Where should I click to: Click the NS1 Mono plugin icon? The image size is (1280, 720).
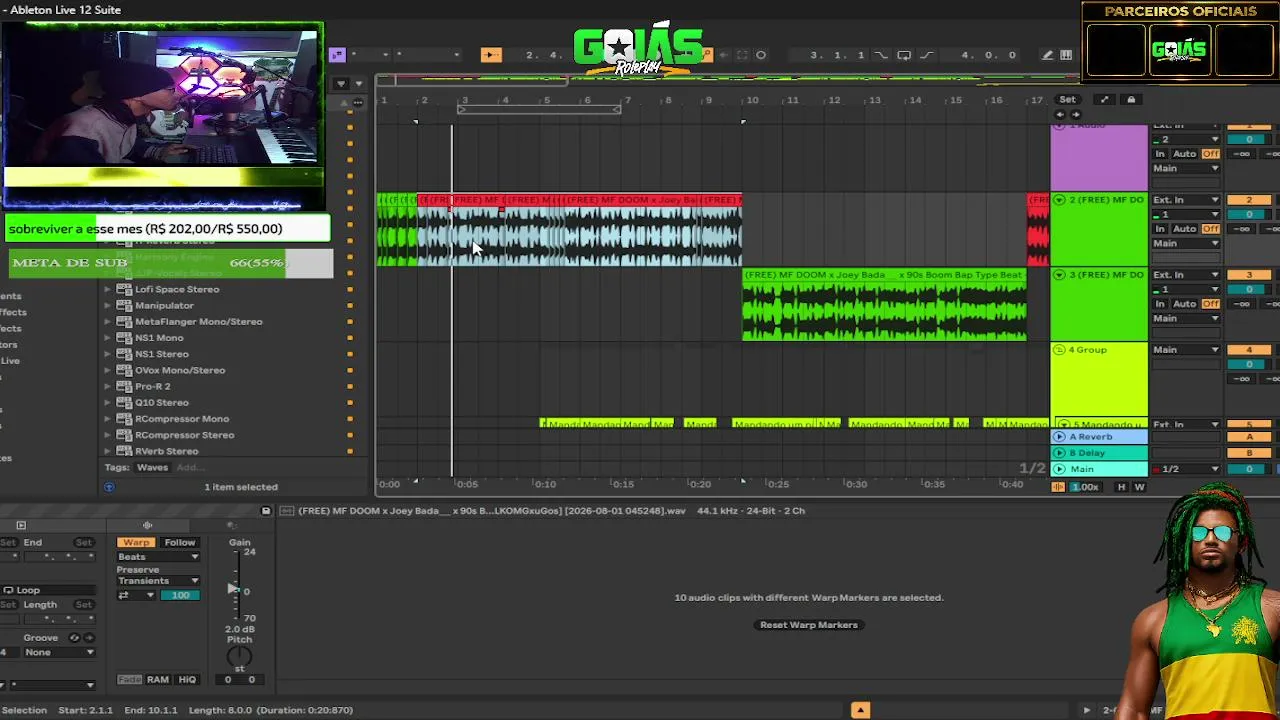point(124,338)
